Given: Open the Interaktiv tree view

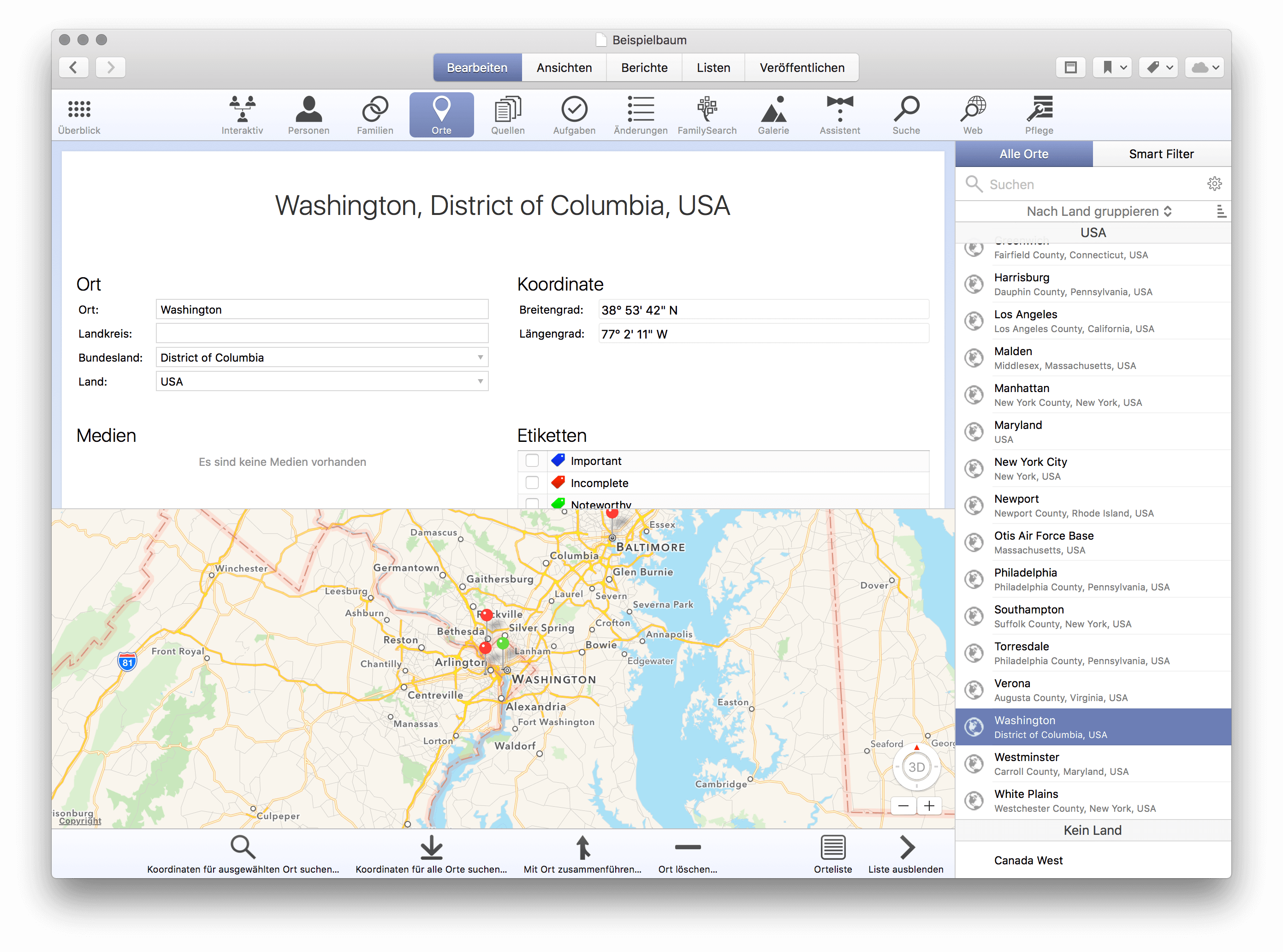Looking at the screenshot, I should (242, 115).
